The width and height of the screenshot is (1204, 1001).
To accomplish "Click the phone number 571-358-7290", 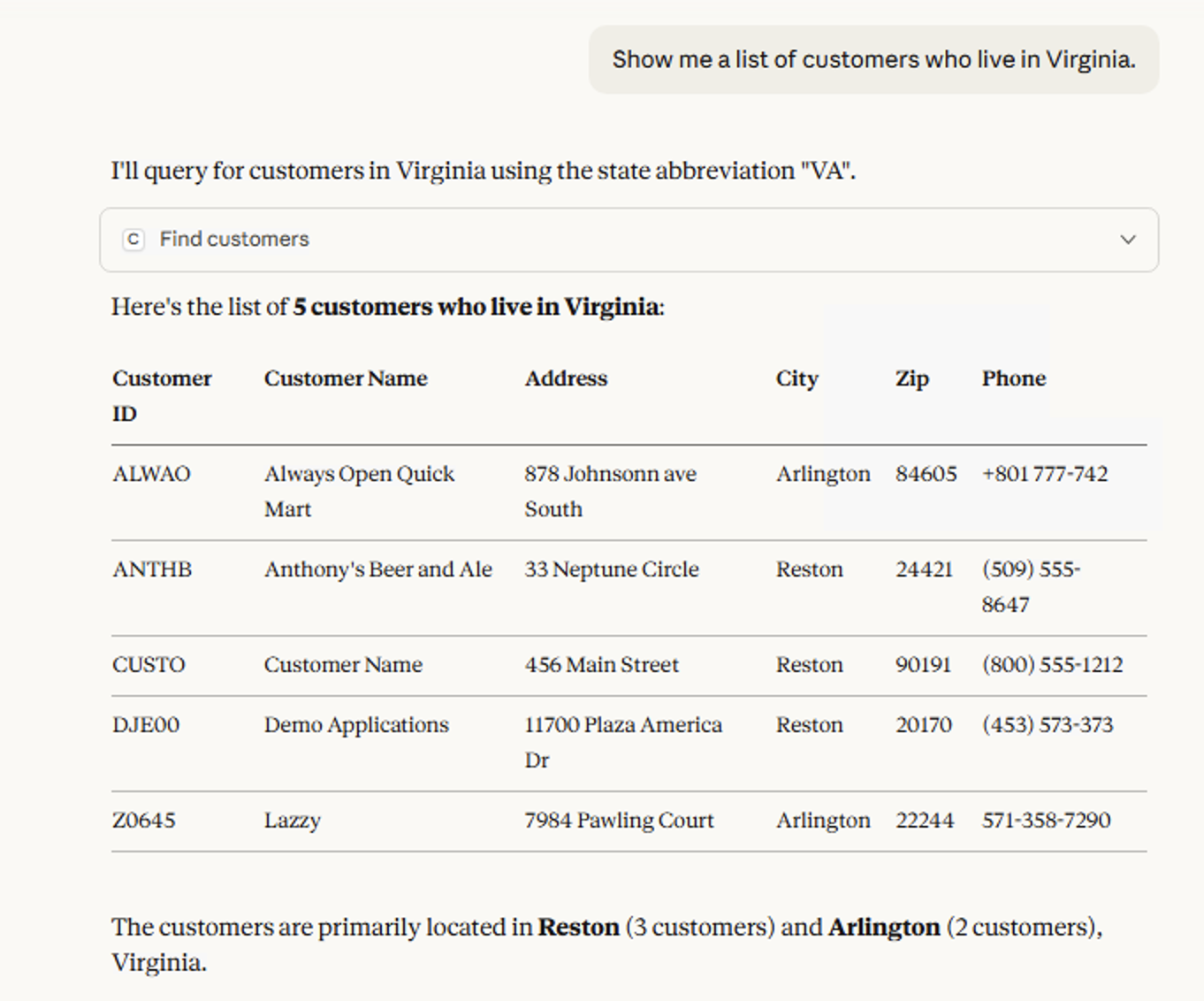I will (1046, 821).
